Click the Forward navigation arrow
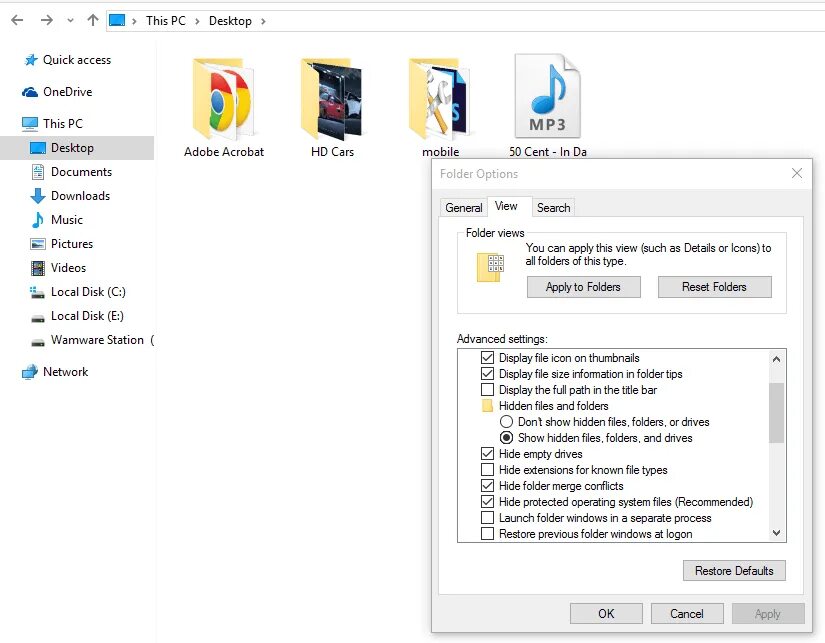This screenshot has width=825, height=643. [47, 21]
